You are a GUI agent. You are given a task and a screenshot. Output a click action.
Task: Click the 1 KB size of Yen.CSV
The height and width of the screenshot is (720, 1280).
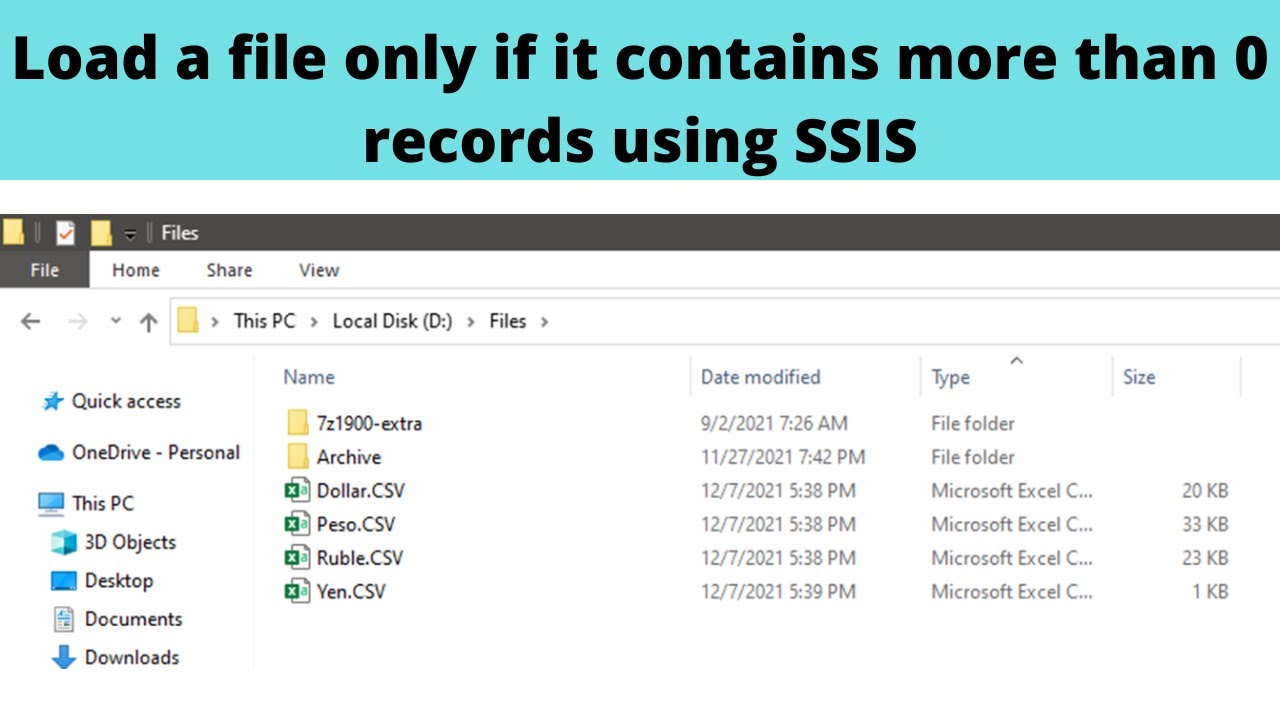1210,591
